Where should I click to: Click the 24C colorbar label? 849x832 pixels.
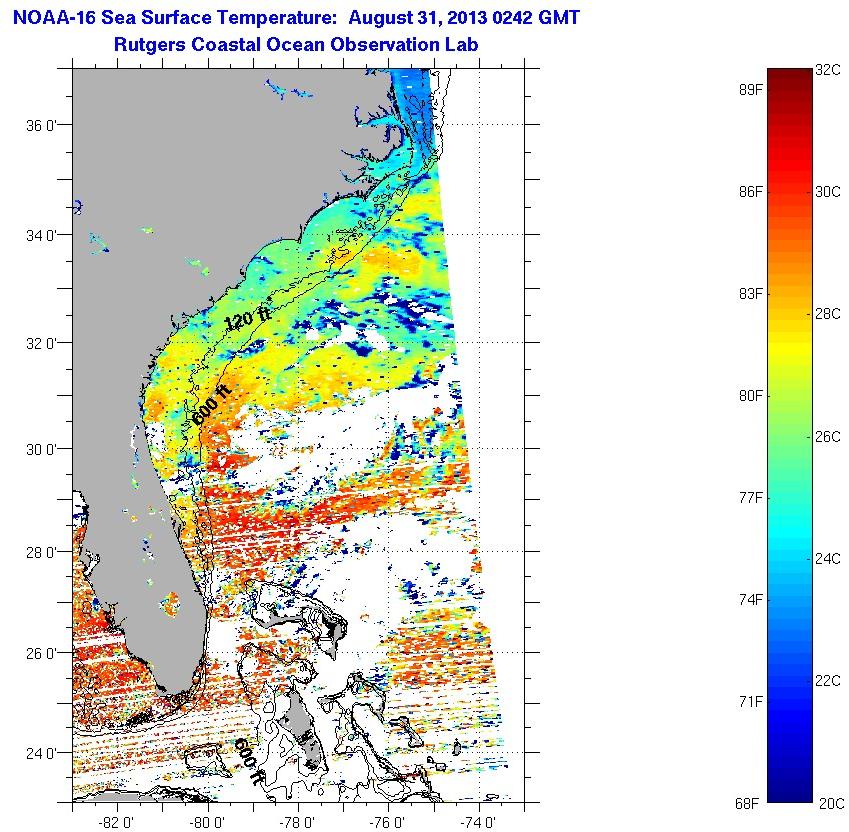pos(828,559)
